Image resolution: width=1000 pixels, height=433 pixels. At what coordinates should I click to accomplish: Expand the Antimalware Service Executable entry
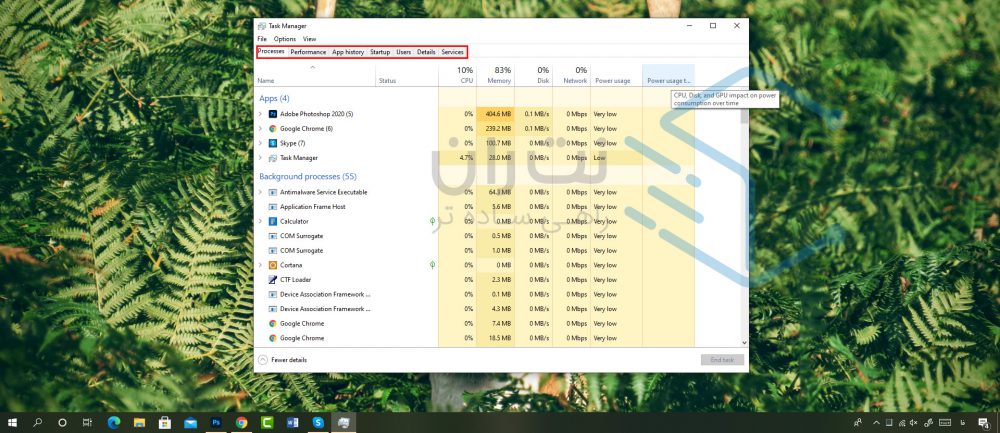click(260, 192)
